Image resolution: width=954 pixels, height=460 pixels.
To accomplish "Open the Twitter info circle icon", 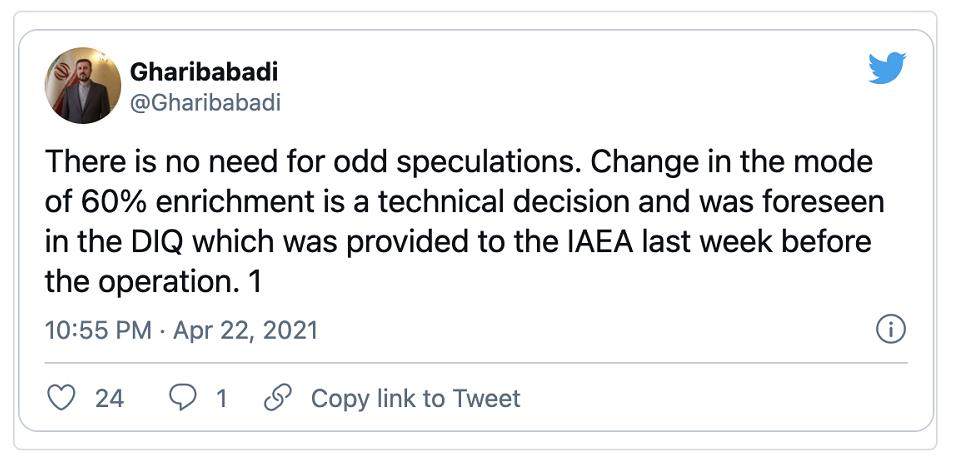I will click(x=890, y=329).
